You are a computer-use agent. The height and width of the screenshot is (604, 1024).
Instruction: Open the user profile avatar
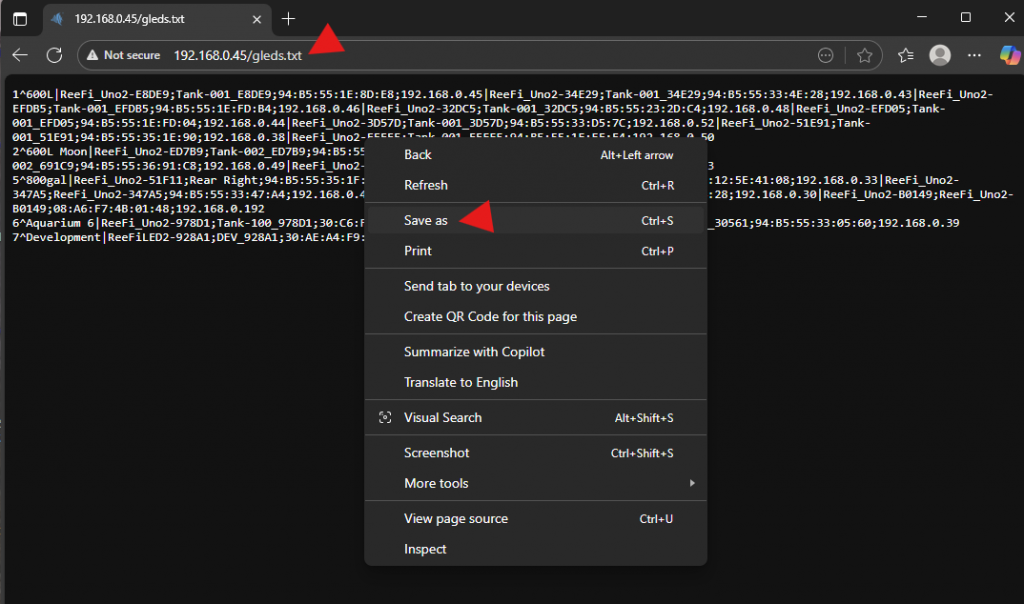(x=939, y=56)
